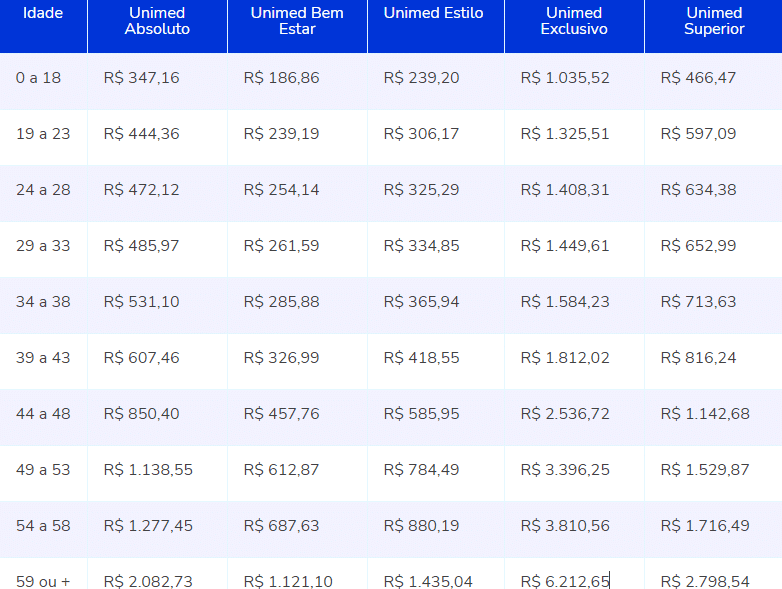This screenshot has height=589, width=782.
Task: Select the price R$ 3.396,25
Action: (565, 470)
